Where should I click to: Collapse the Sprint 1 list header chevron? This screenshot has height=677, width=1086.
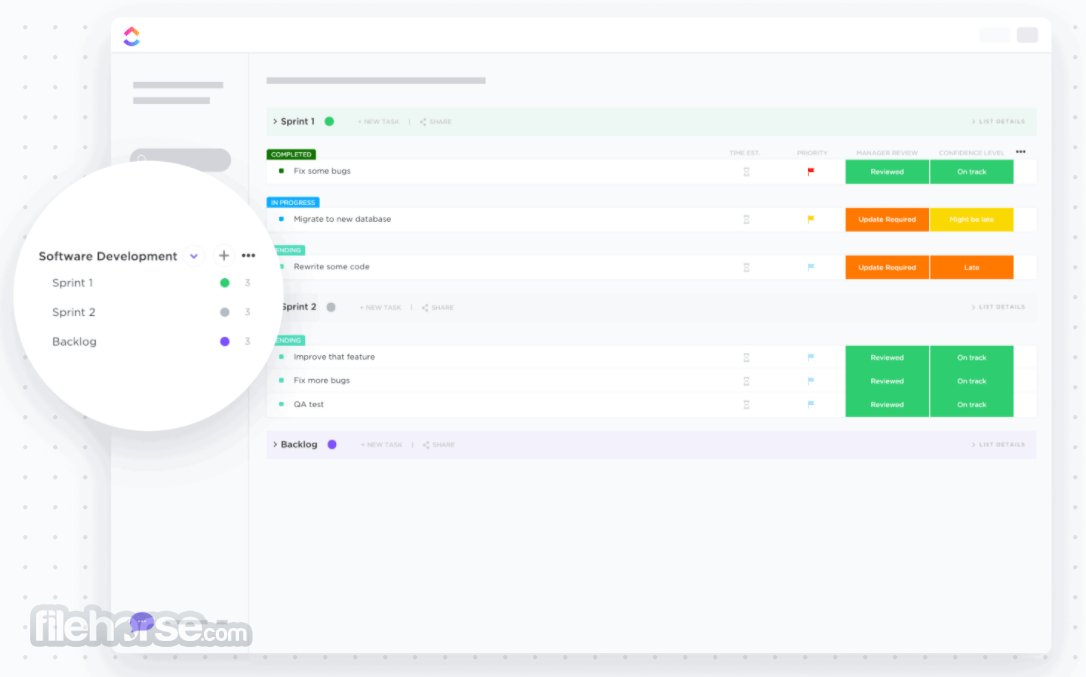point(275,121)
